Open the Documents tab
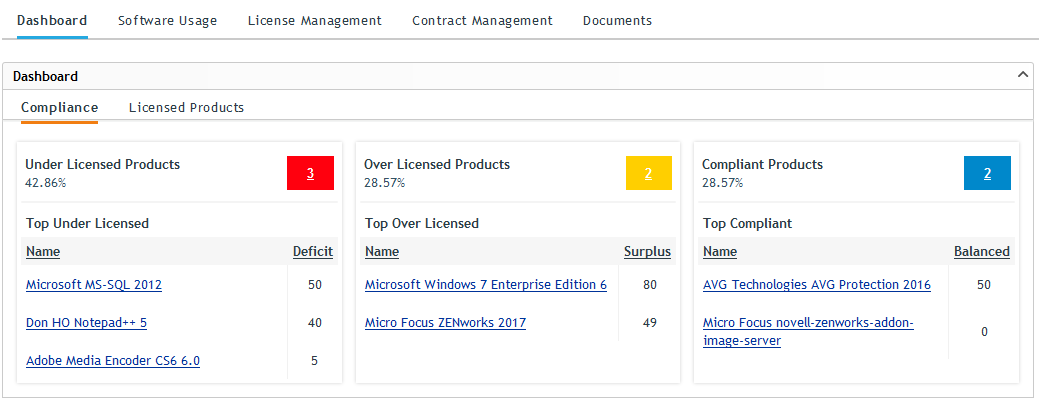 pyautogui.click(x=617, y=20)
